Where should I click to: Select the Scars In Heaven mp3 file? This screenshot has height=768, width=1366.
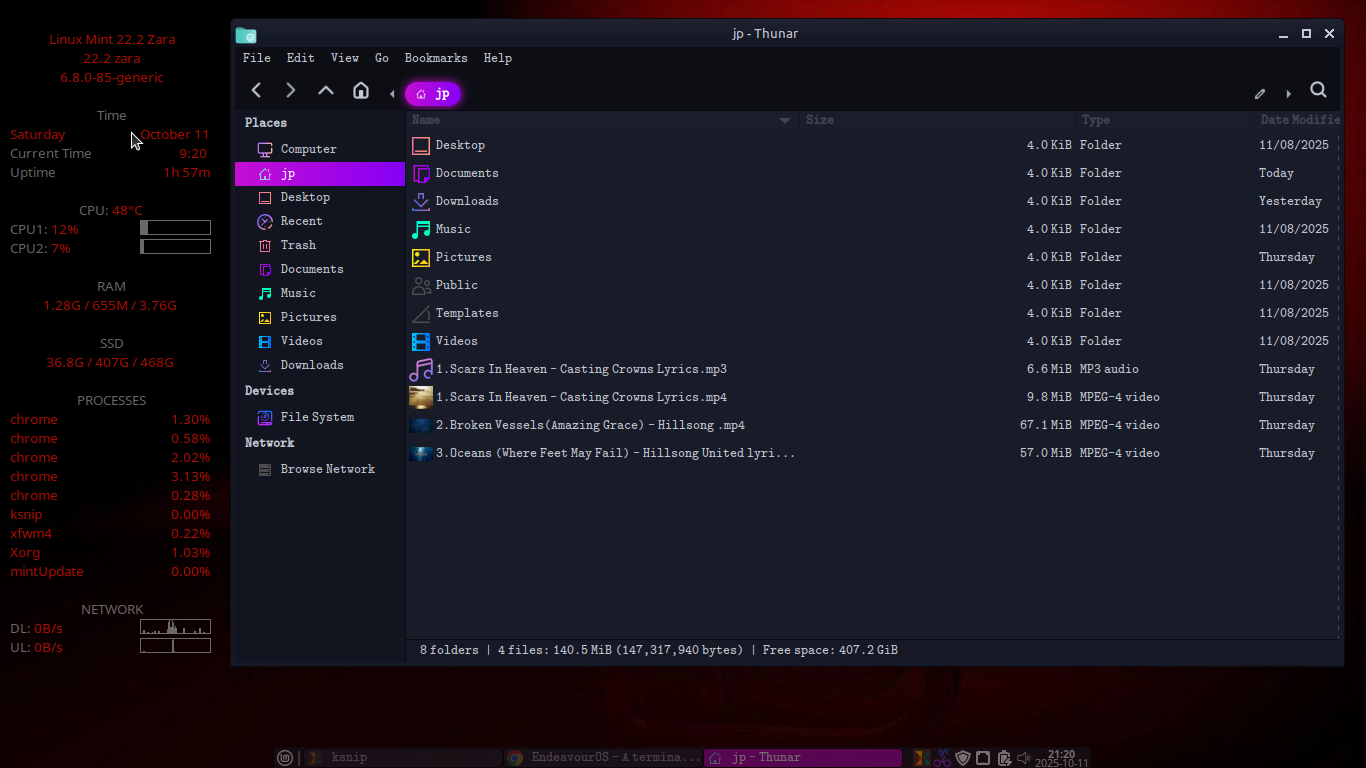point(581,369)
